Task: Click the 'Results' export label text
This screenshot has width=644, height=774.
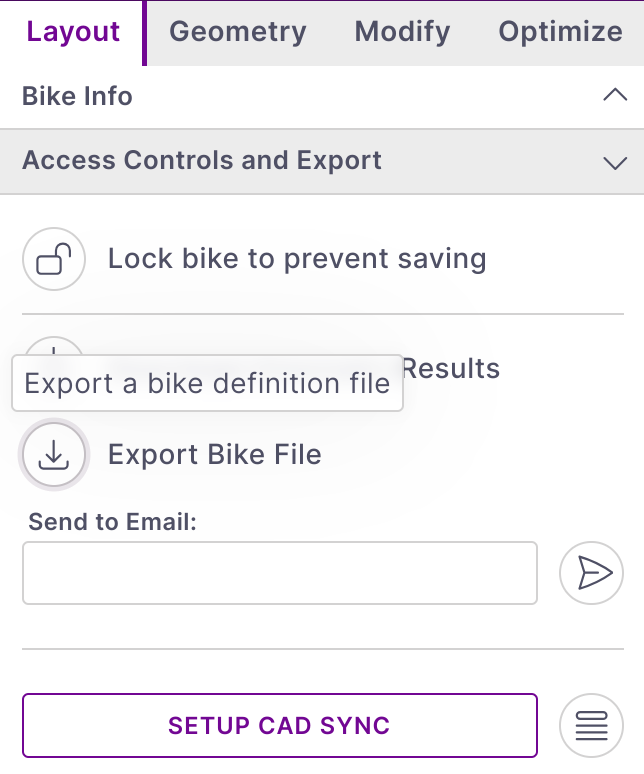Action: coord(451,368)
